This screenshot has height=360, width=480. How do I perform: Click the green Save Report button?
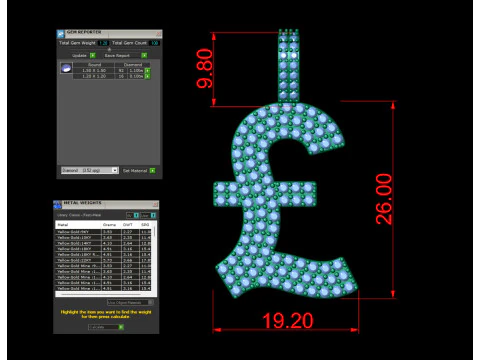click(144, 55)
